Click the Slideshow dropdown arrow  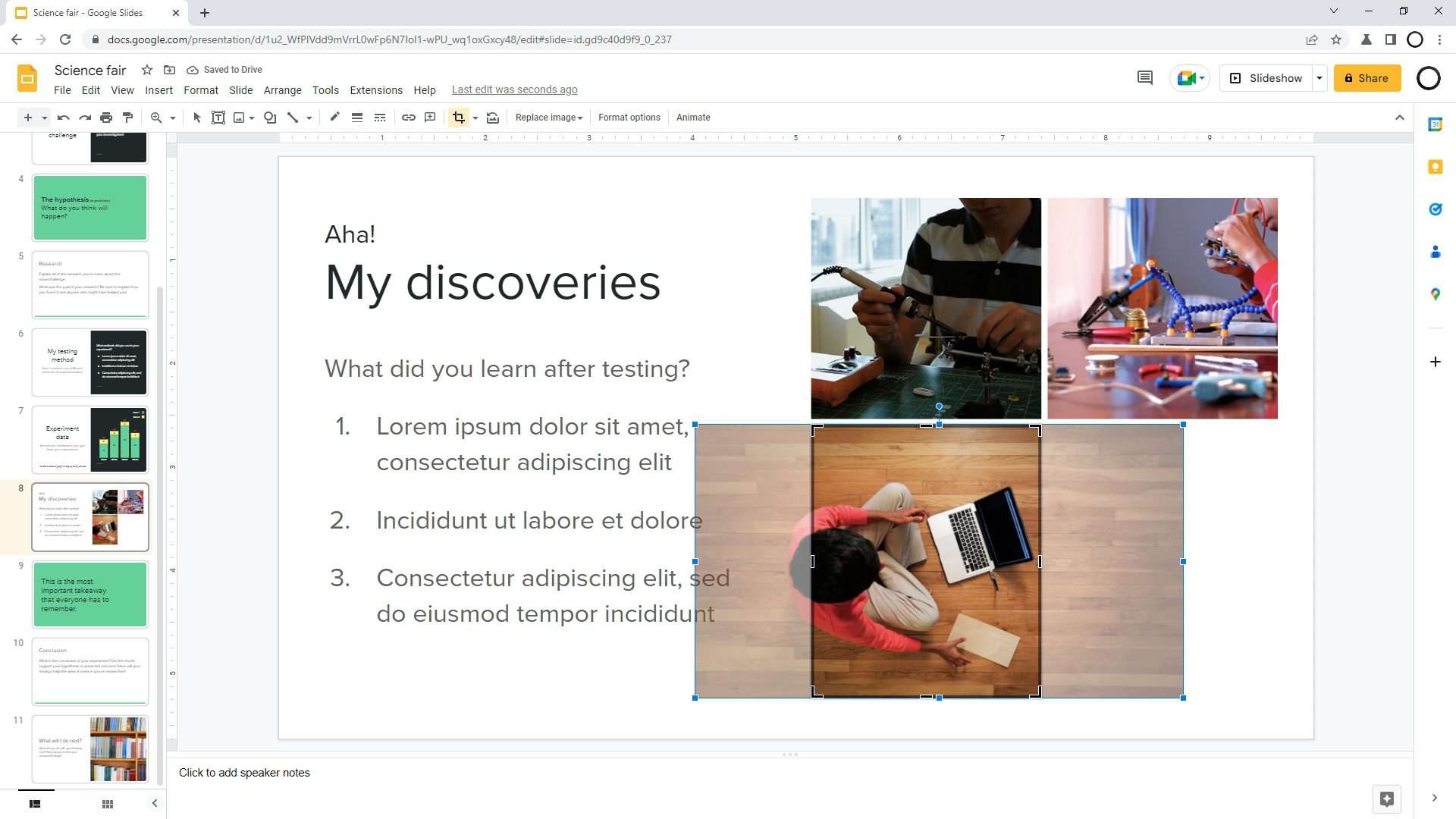point(1320,78)
